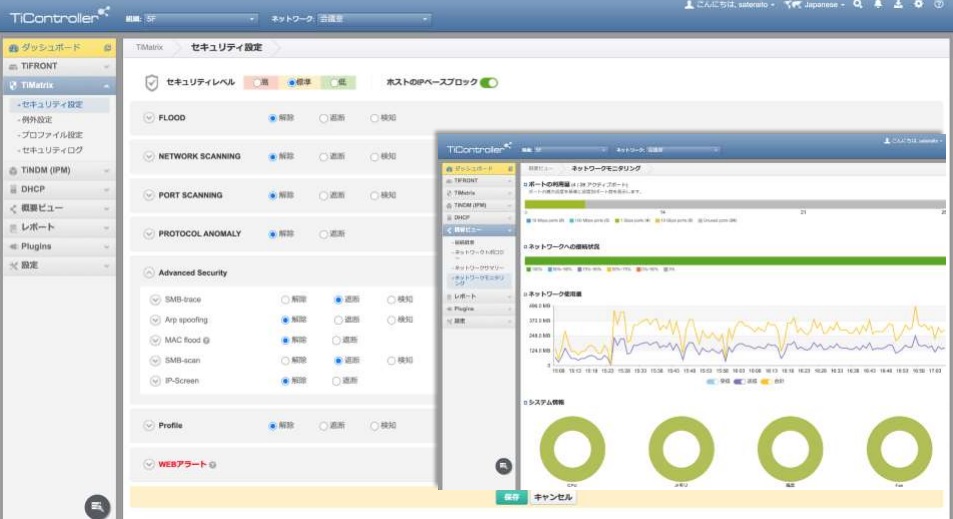
Task: Expand the Profile section chevron
Action: click(149, 425)
